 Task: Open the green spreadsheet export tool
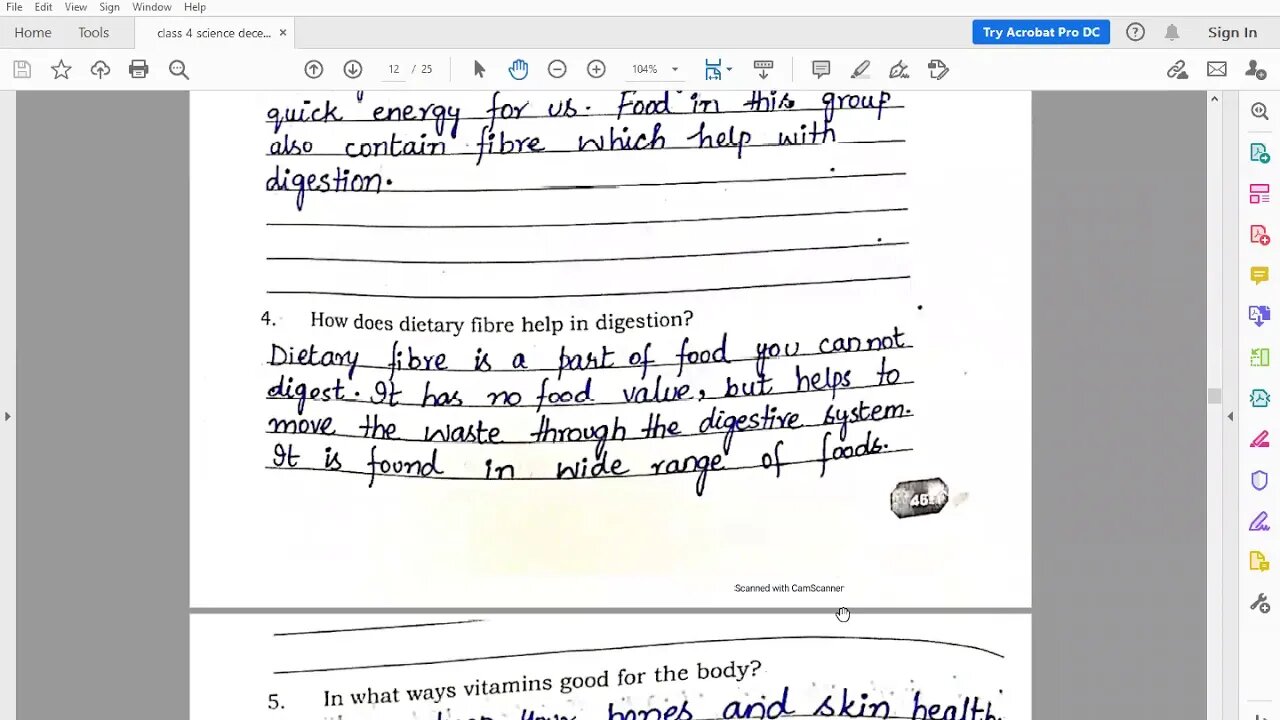point(1260,357)
